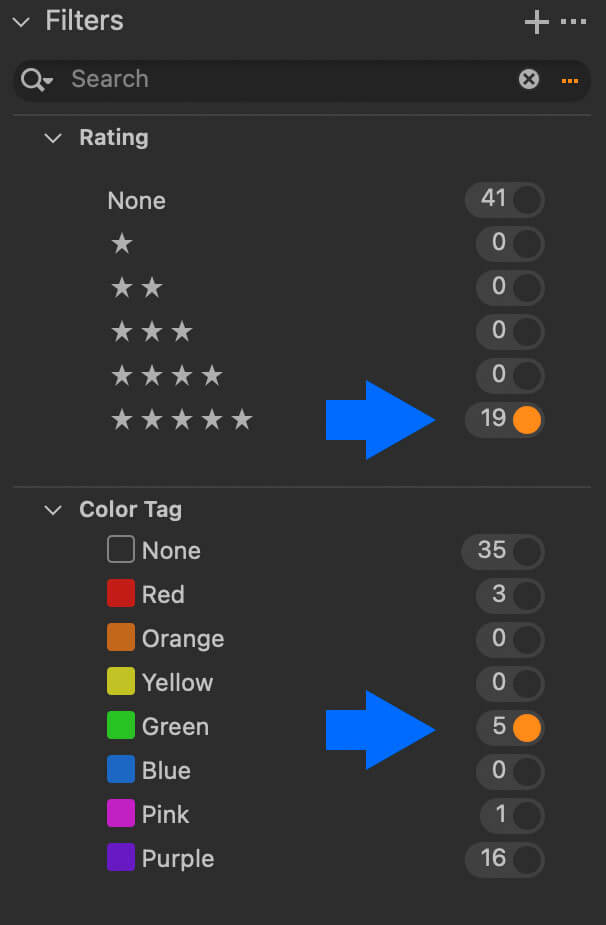Select the one-star rating filter row
The height and width of the screenshot is (925, 606).
click(122, 243)
